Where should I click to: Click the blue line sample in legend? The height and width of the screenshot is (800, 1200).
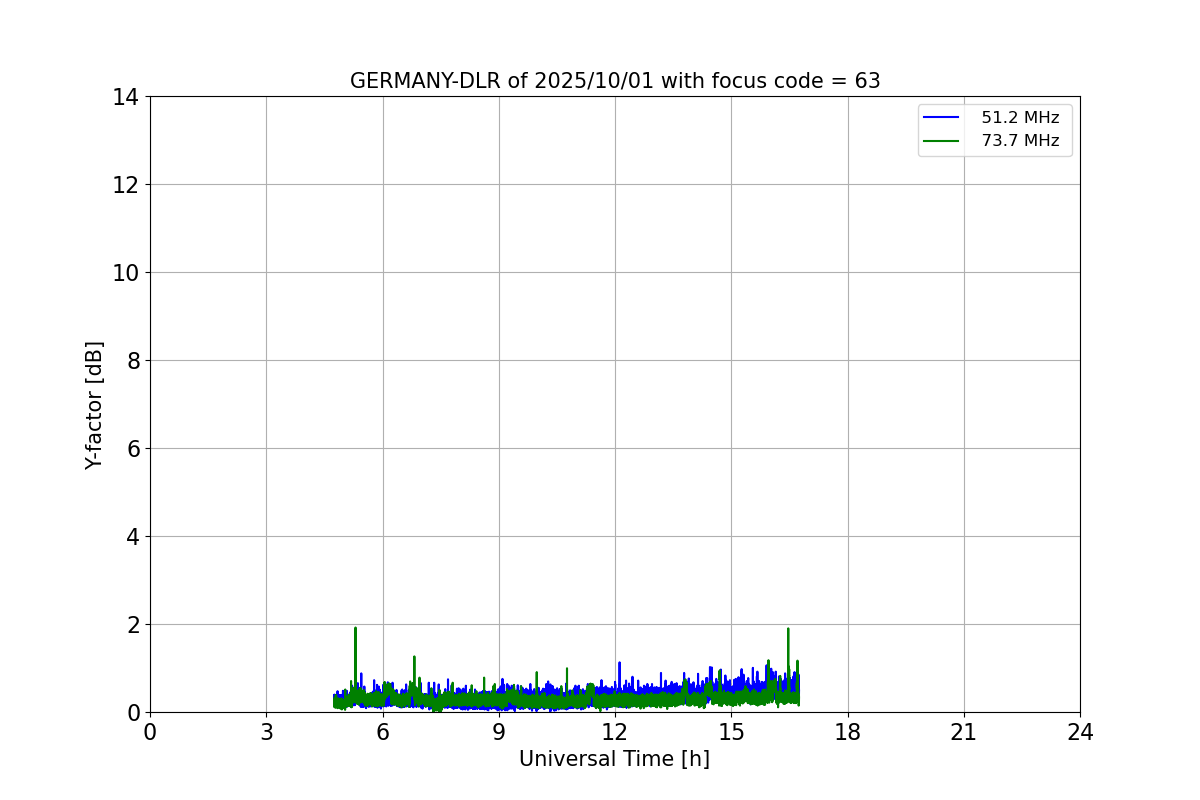click(x=941, y=118)
